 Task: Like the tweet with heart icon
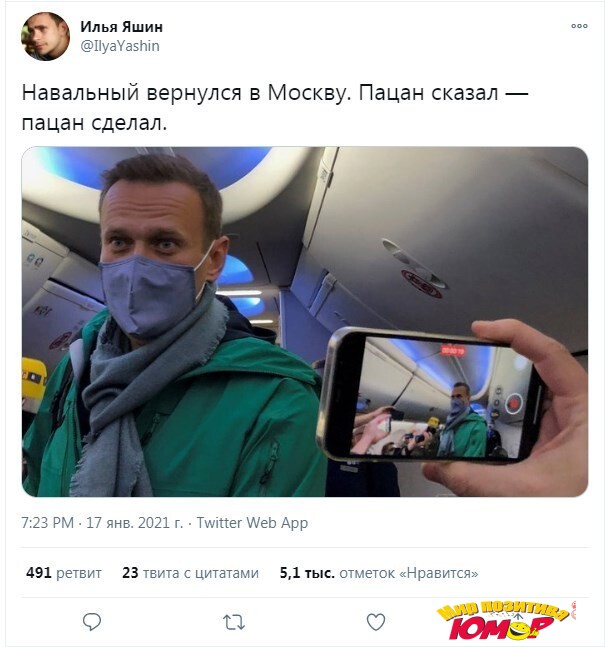376,622
